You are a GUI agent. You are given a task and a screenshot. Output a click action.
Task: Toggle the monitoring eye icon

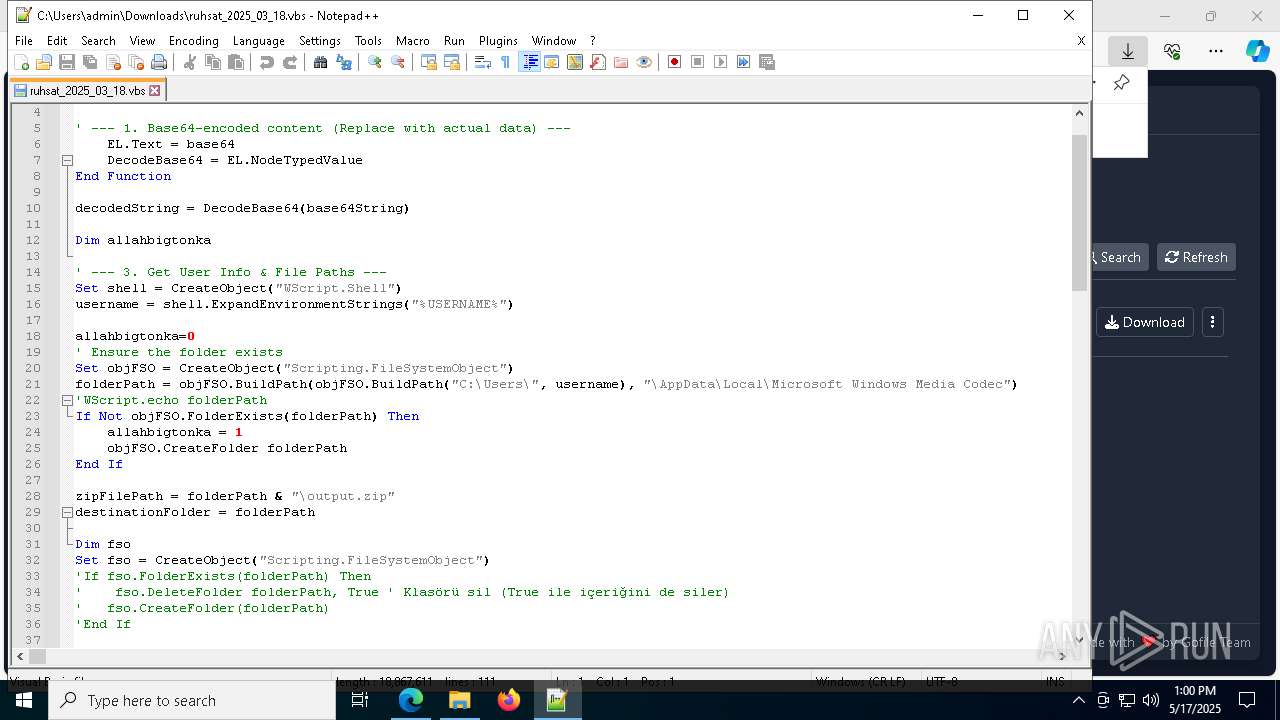click(644, 62)
